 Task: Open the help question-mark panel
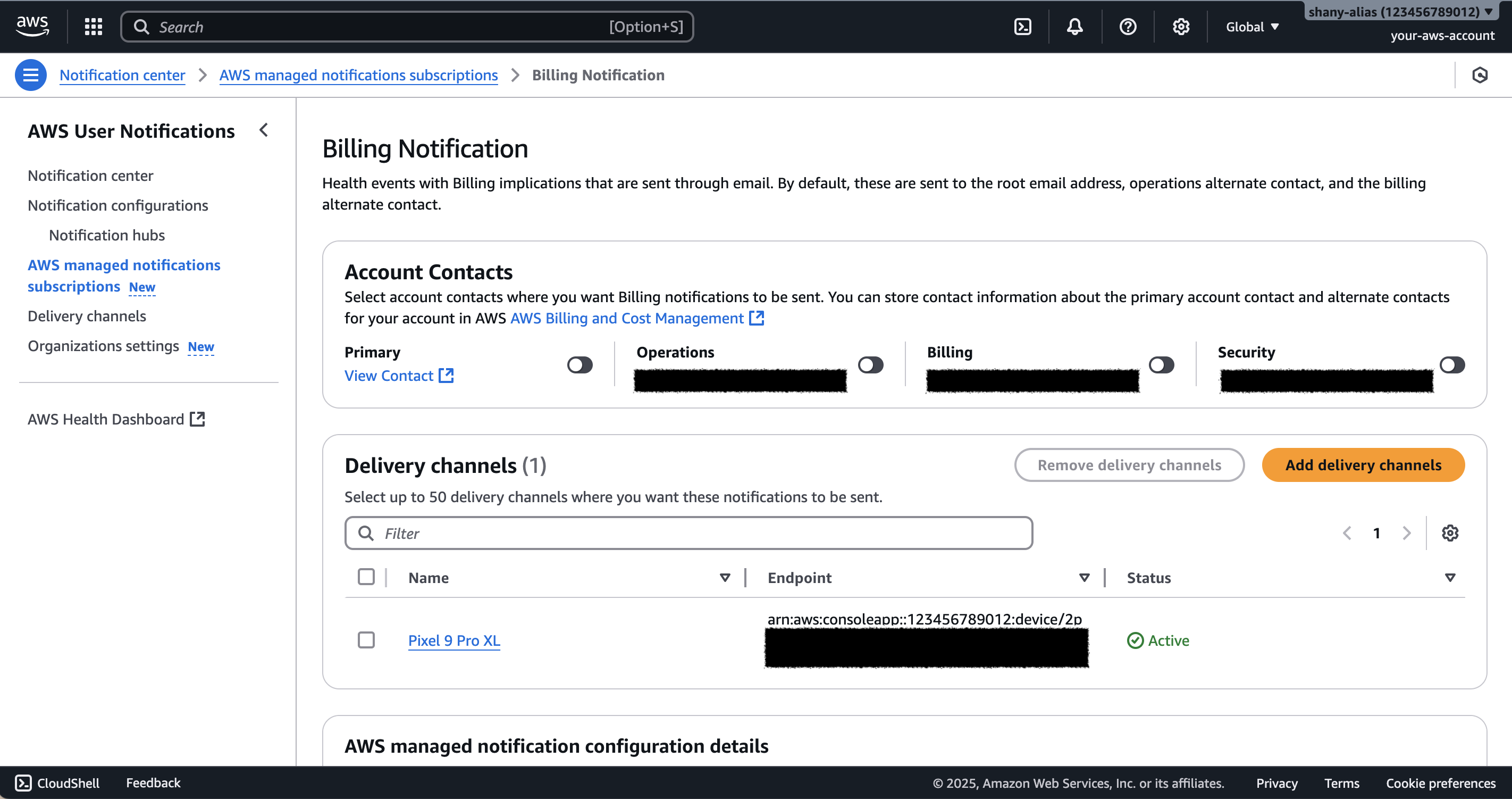click(x=1127, y=27)
